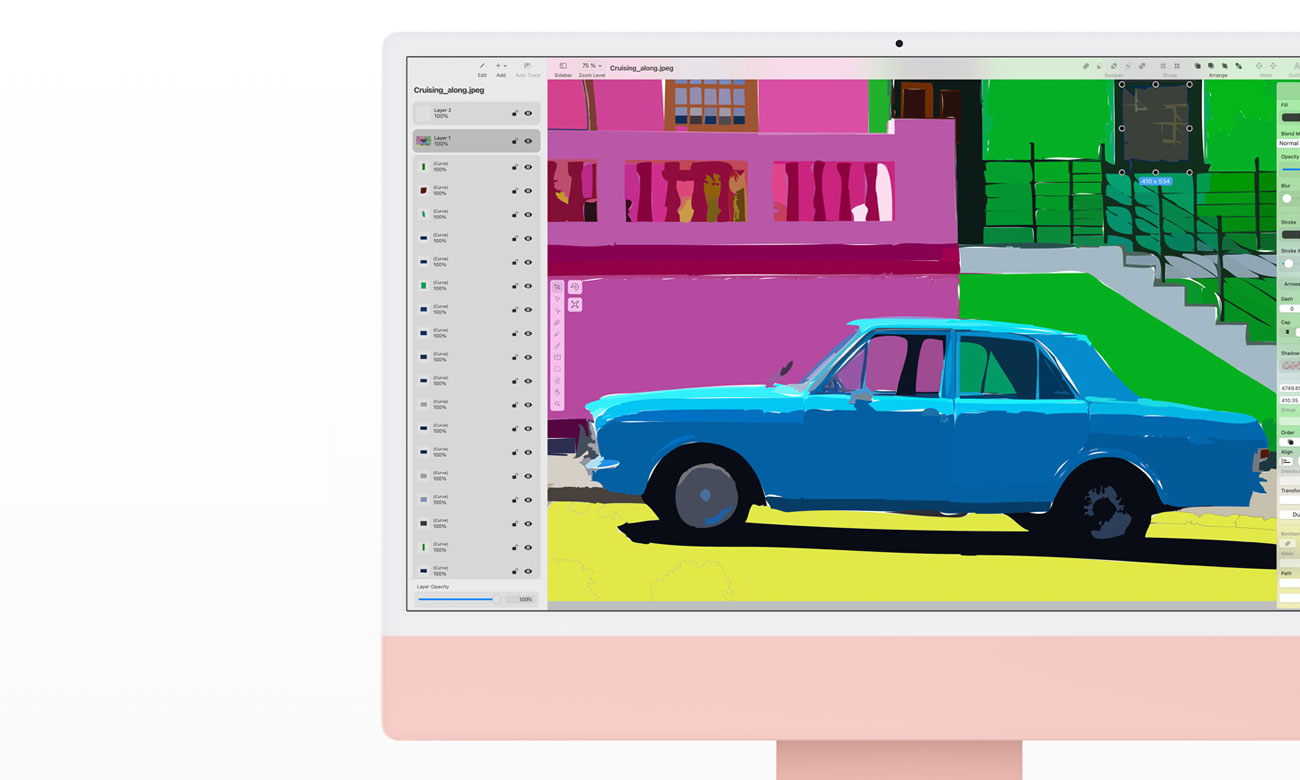The width and height of the screenshot is (1300, 780).
Task: Click the first Boolean unite icon
Action: click(x=1086, y=66)
